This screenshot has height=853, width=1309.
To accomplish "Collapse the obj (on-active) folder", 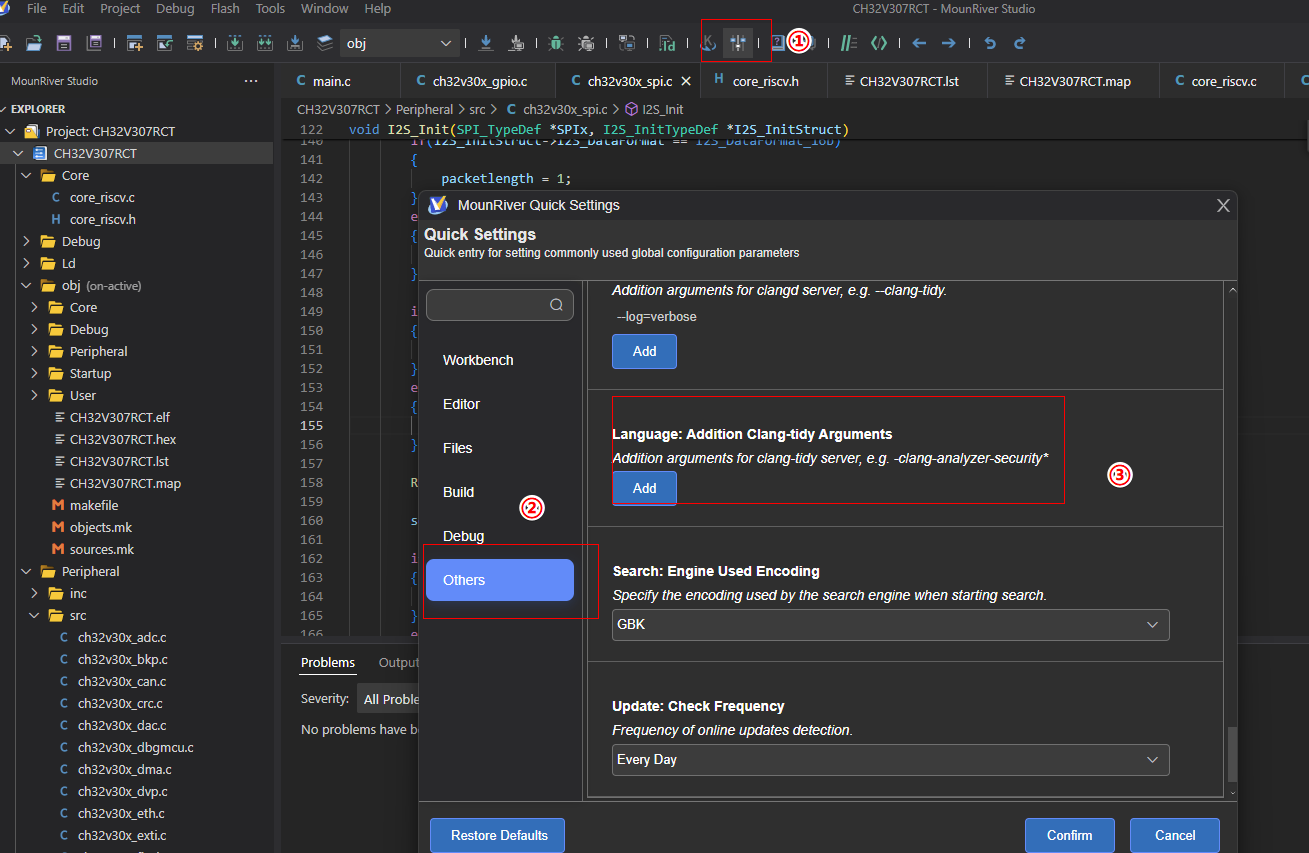I will click(x=27, y=285).
